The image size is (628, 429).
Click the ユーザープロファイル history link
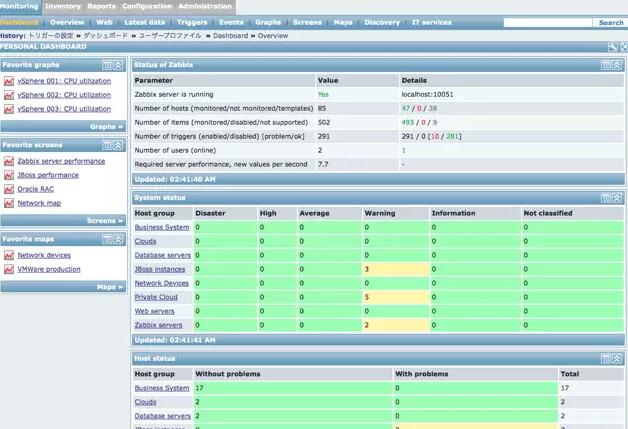tap(170, 36)
